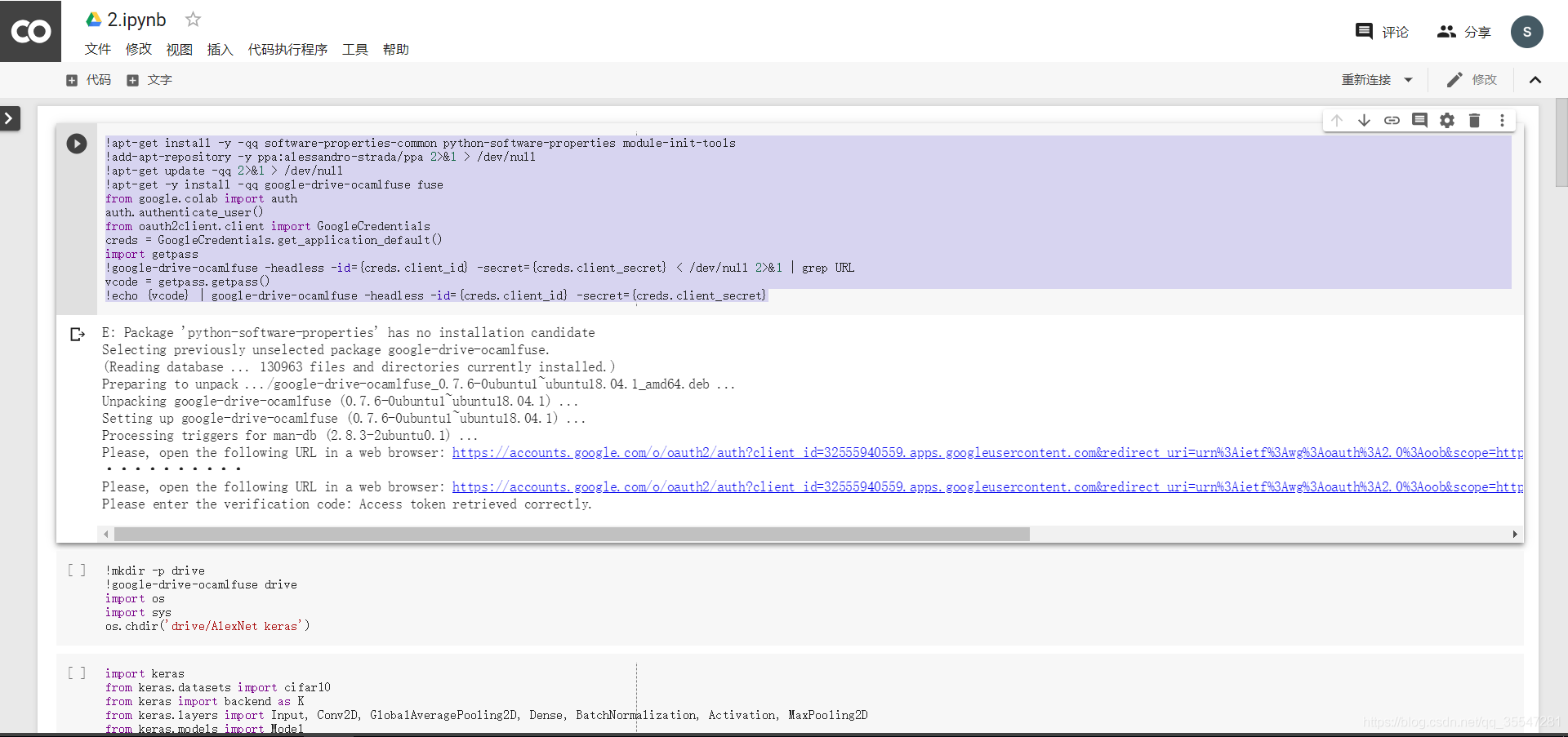Click the line os.chdir('drive/AlexNet keras')
Viewport: 1568px width, 737px height.
click(x=207, y=626)
